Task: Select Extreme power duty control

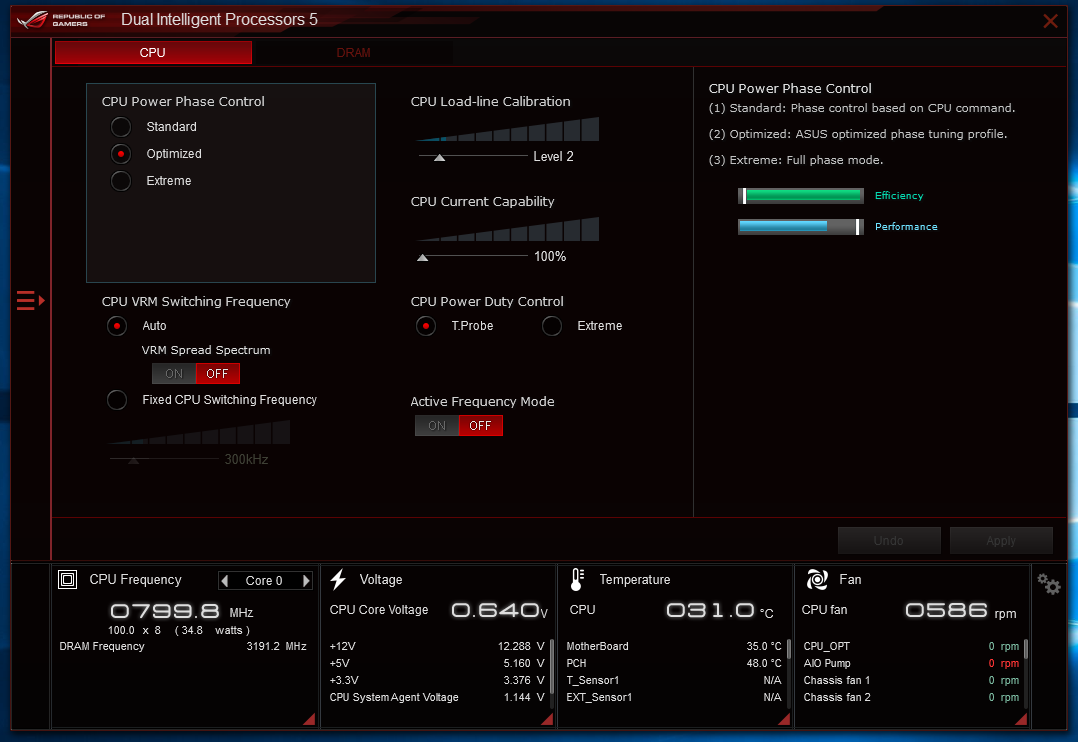Action: point(552,325)
